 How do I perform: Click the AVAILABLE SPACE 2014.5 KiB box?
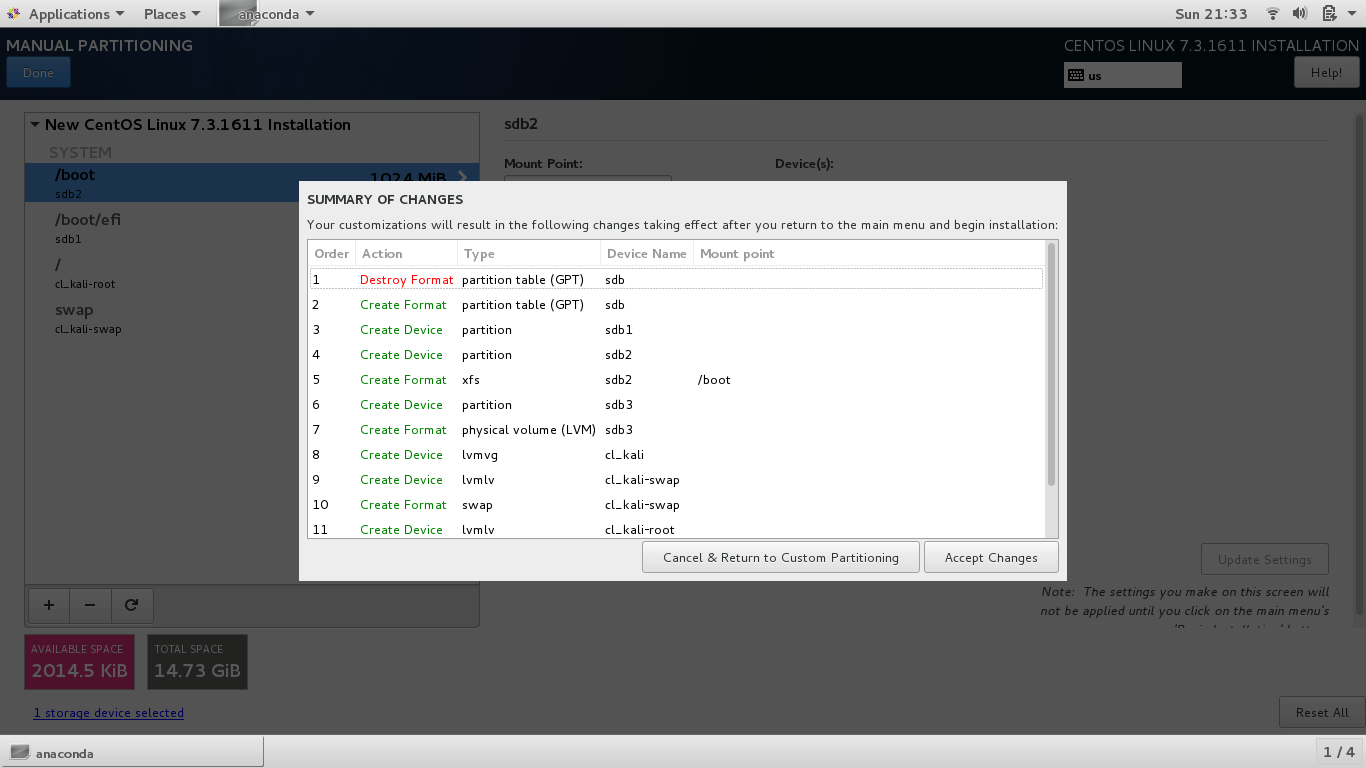pyautogui.click(x=79, y=662)
